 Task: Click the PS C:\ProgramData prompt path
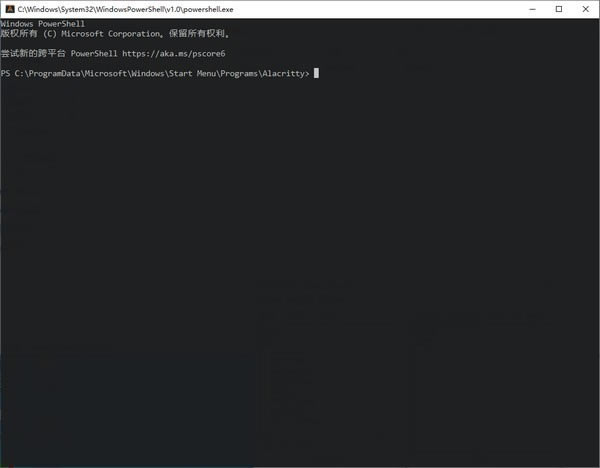coord(155,73)
